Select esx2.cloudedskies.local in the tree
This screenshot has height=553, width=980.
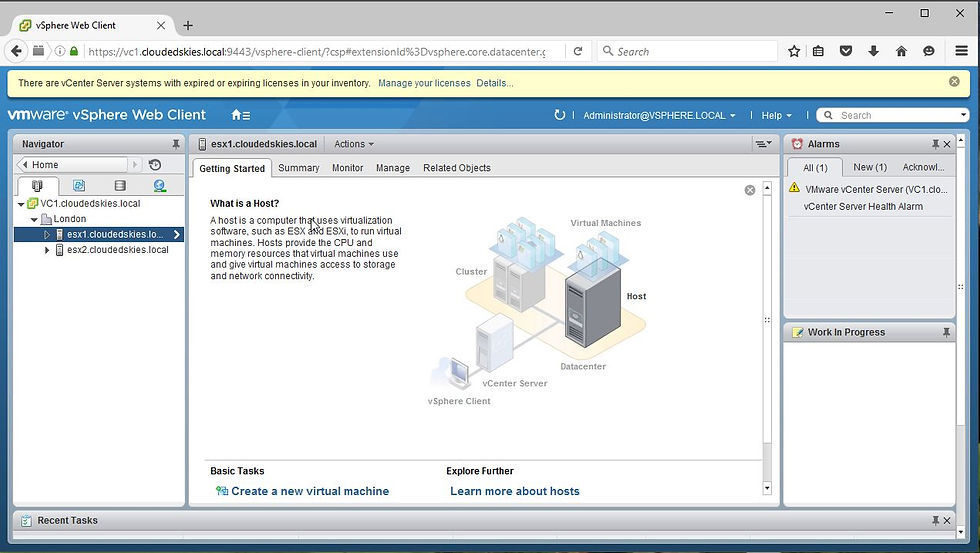click(x=118, y=250)
